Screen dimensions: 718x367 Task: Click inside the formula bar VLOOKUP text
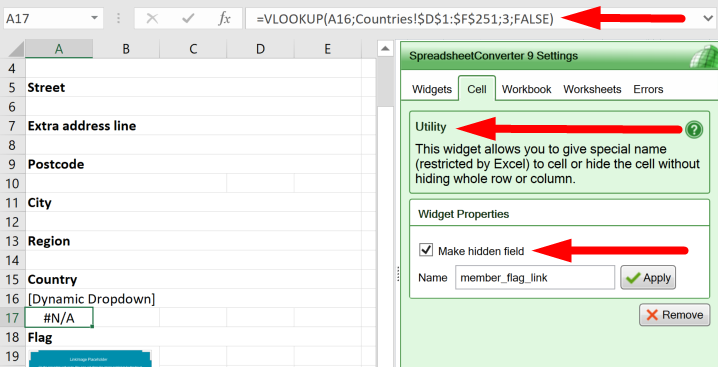tap(405, 19)
